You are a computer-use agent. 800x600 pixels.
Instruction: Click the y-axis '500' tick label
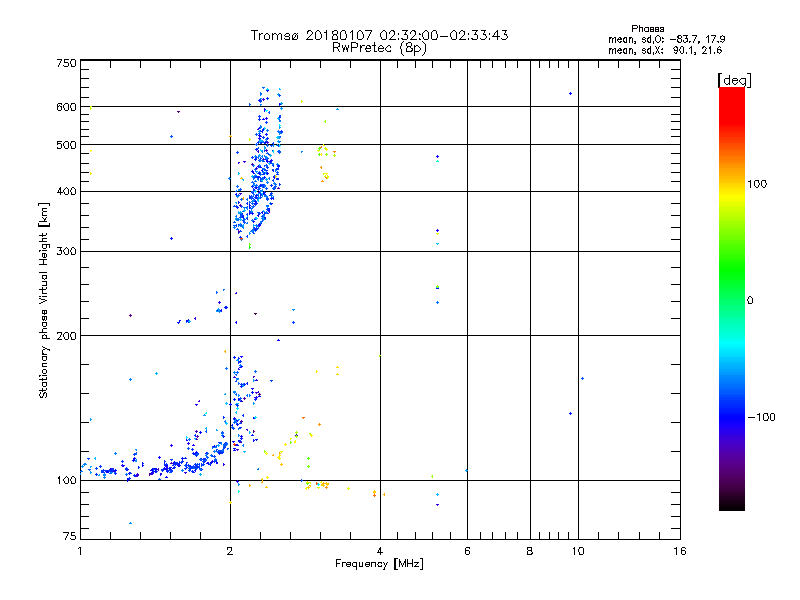(x=66, y=145)
